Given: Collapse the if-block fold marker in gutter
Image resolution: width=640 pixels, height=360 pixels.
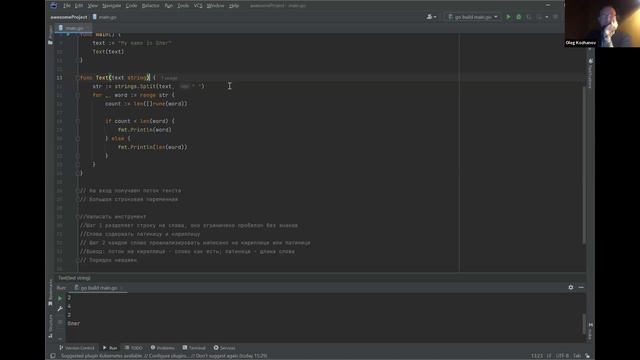Looking at the screenshot, I should 77,121.
